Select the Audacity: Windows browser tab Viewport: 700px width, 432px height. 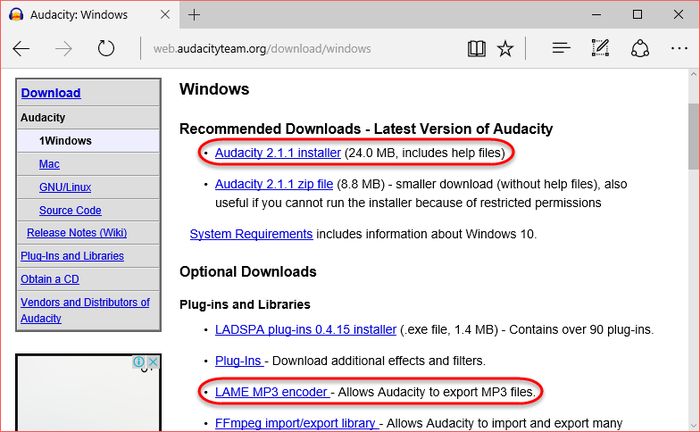pyautogui.click(x=80, y=15)
